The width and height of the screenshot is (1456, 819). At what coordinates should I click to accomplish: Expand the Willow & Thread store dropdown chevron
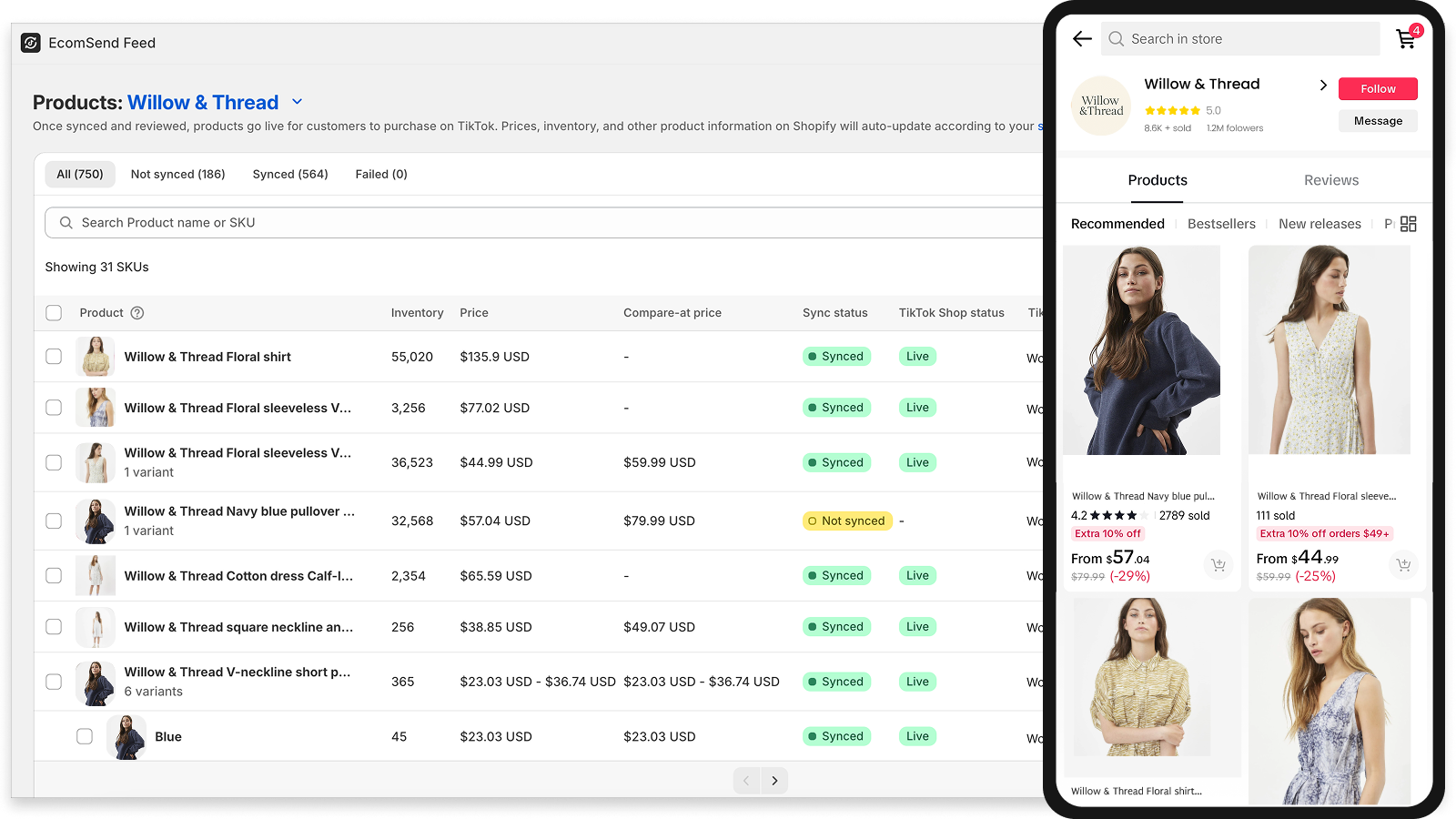(x=297, y=102)
